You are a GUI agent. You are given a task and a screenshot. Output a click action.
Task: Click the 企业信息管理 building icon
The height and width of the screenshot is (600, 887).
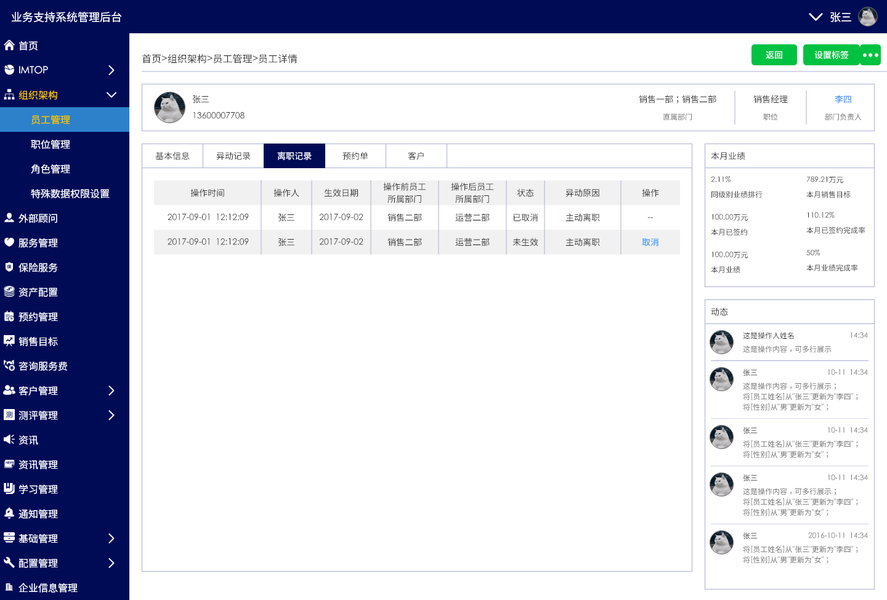[x=9, y=587]
